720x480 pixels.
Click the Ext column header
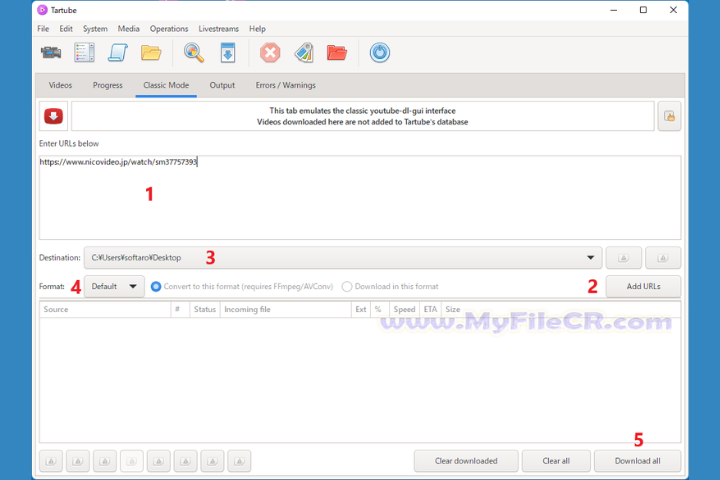point(361,309)
